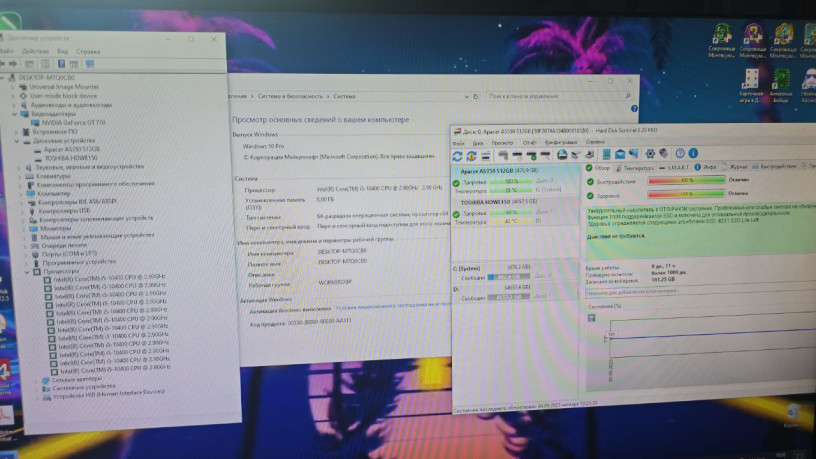
Task: Open the Отчёт menu in Hard Disk Sentinel
Action: tap(529, 143)
